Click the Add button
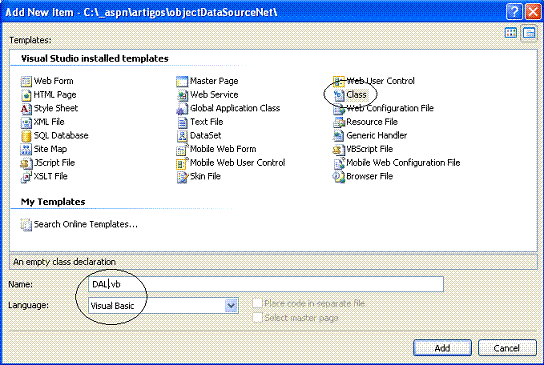 tap(442, 348)
